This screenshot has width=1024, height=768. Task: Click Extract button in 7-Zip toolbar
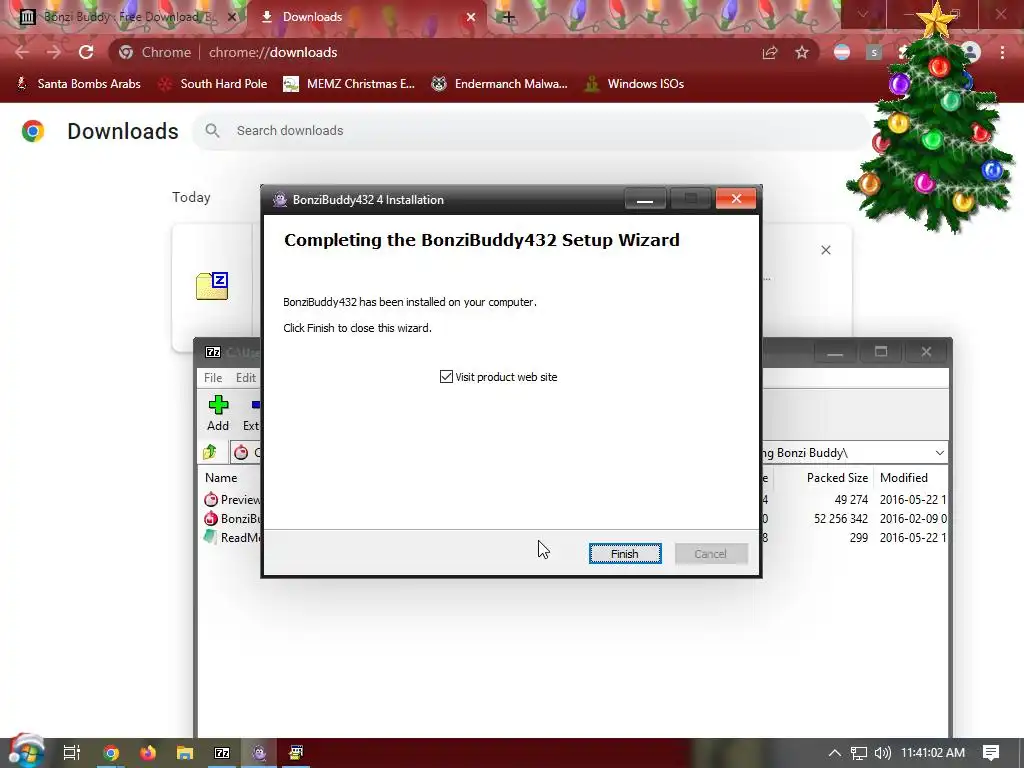(251, 413)
